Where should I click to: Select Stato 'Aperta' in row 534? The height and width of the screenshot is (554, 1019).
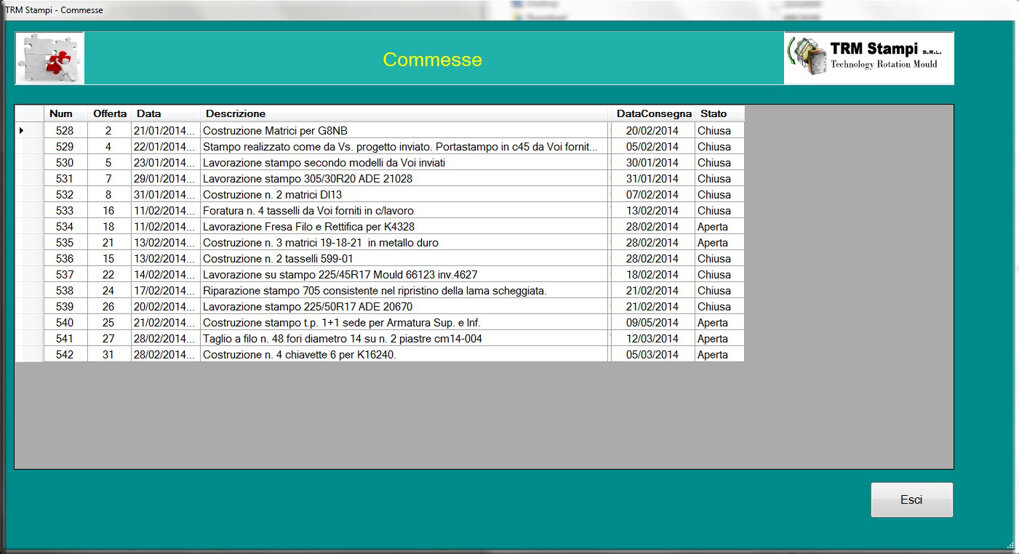[x=719, y=226]
